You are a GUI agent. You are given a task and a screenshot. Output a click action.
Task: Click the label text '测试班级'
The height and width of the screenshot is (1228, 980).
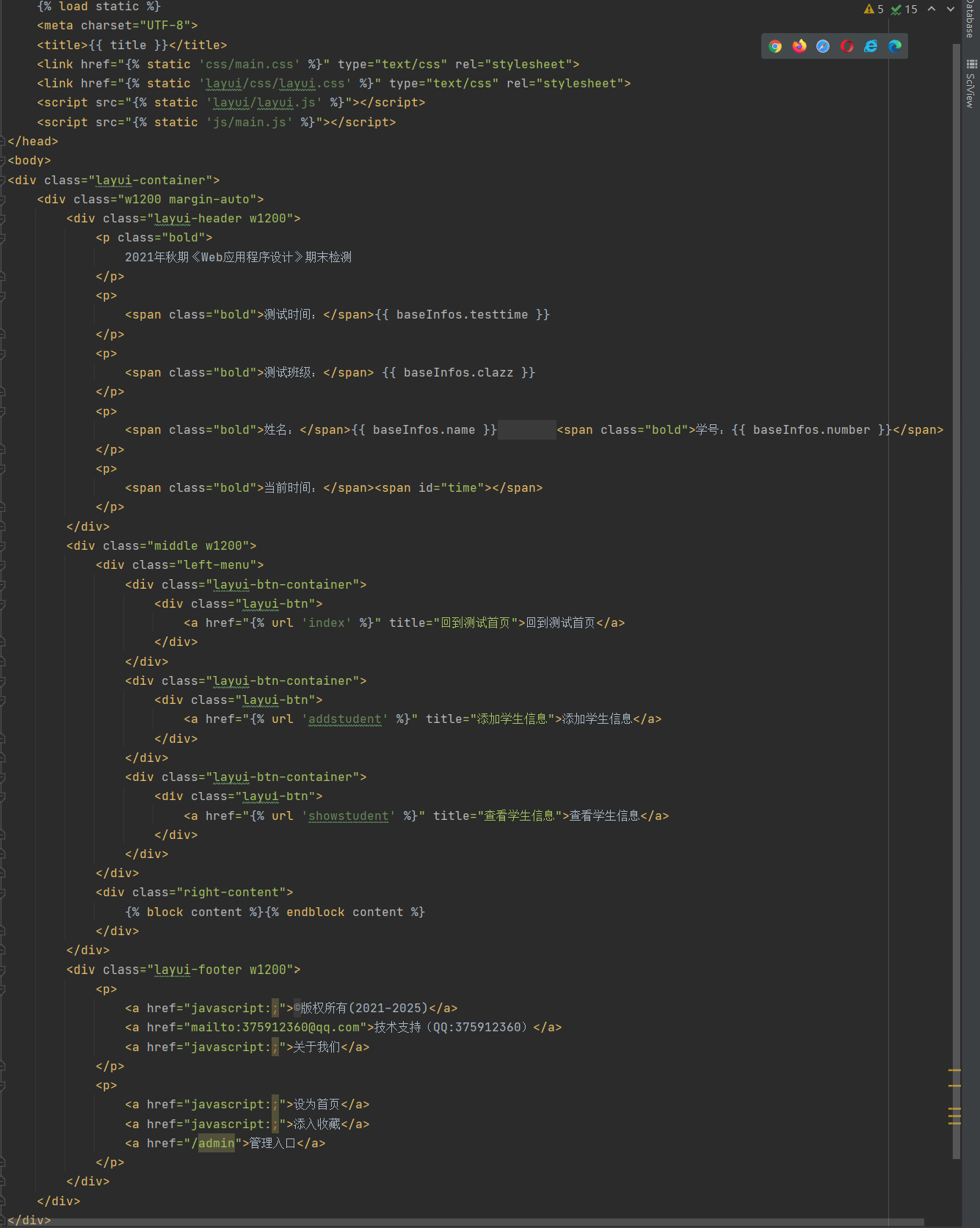coord(288,373)
